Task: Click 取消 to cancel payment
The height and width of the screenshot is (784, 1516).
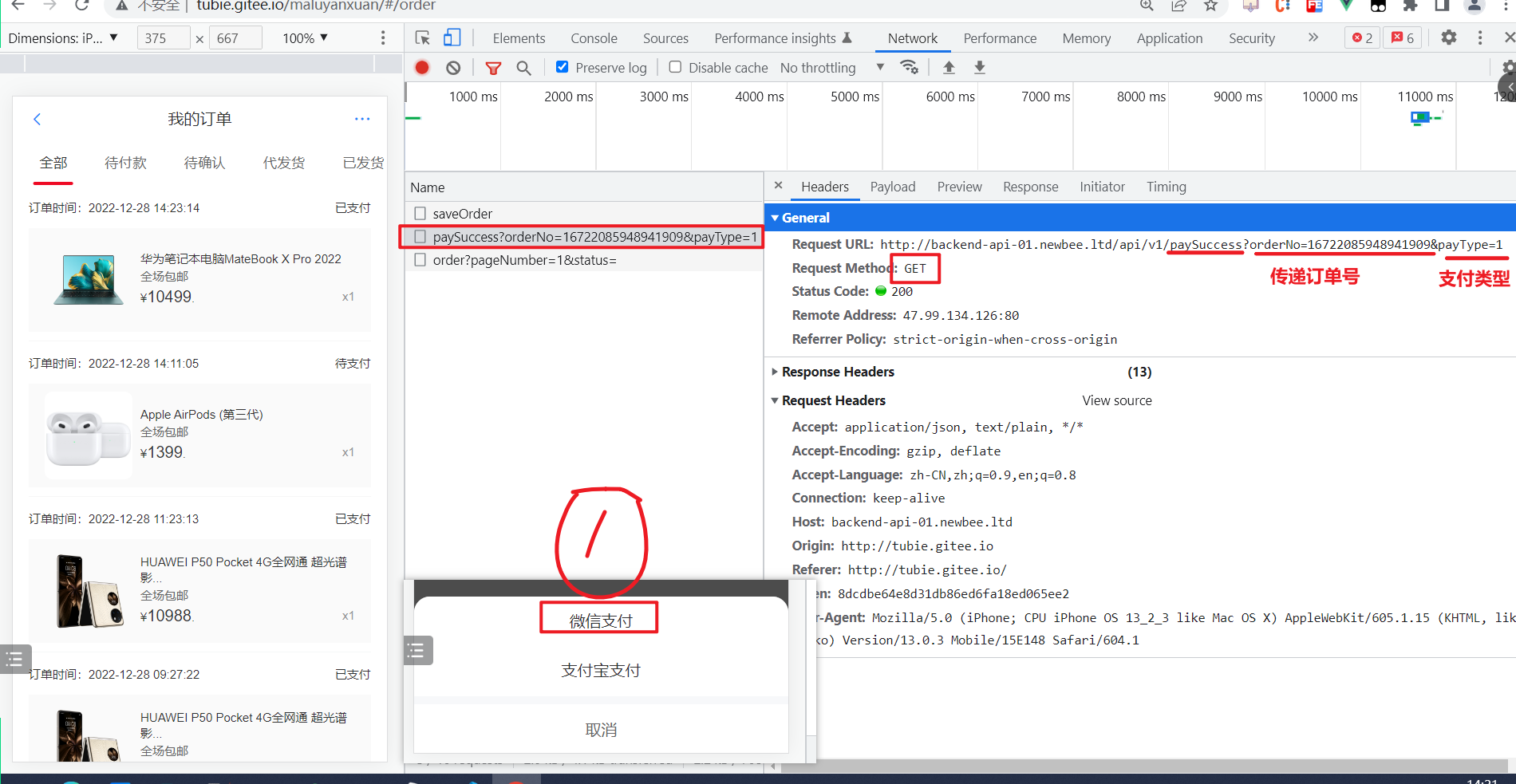Action: (x=600, y=730)
